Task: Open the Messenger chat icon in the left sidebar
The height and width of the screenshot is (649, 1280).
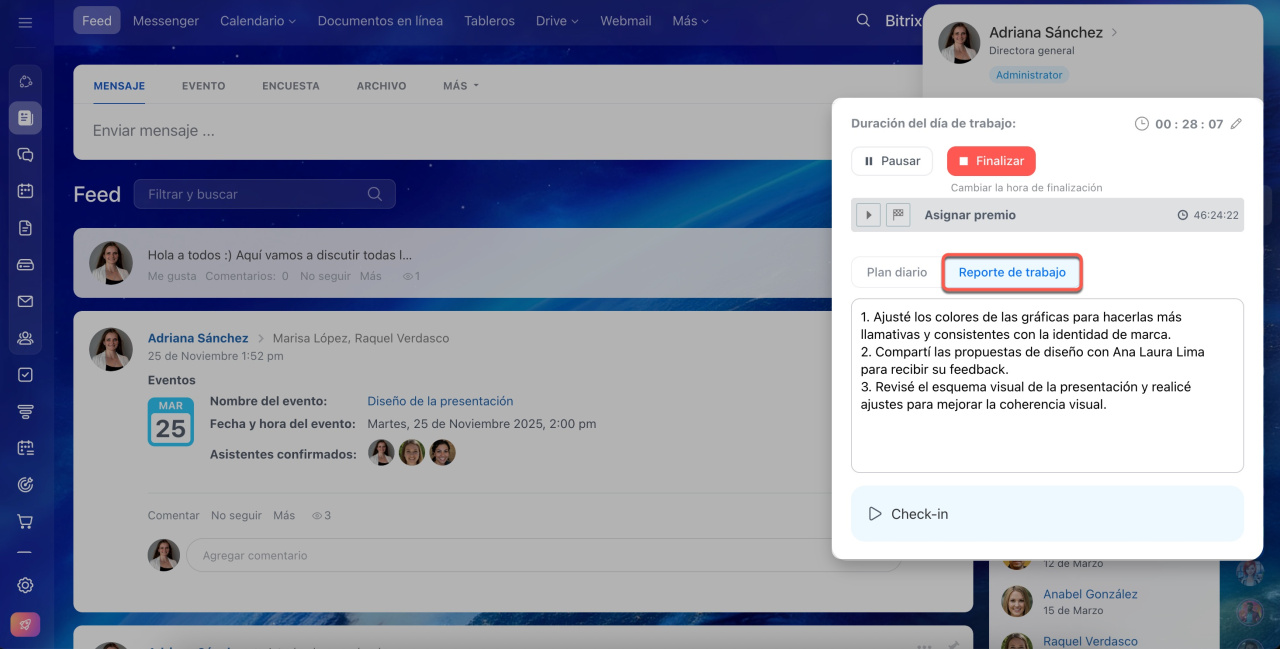Action: coord(25,154)
